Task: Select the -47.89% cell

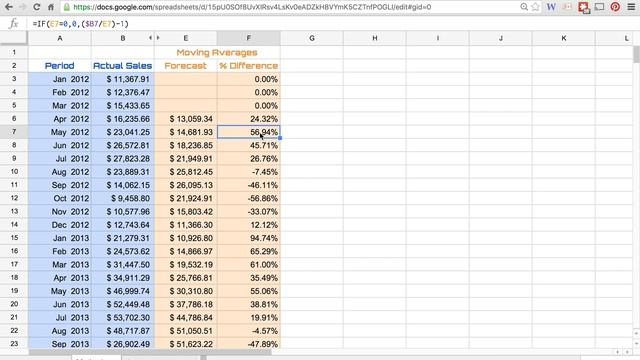Action: pyautogui.click(x=249, y=344)
